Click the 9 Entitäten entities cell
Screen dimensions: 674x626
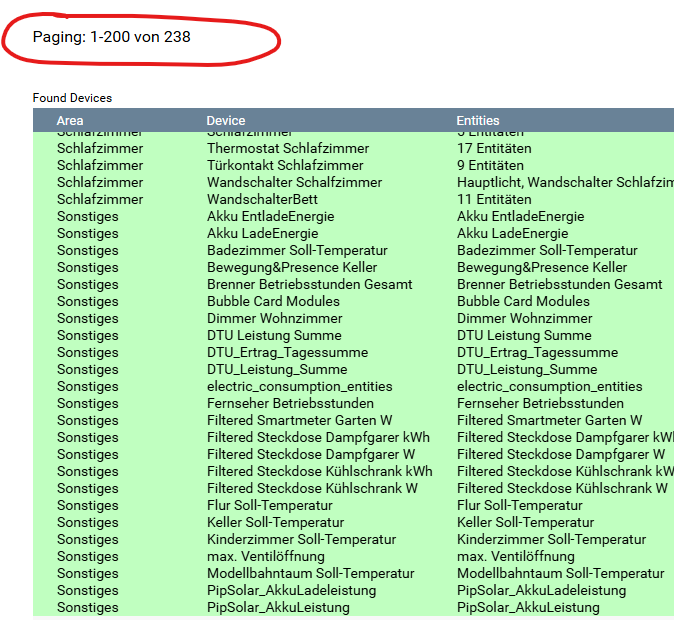tap(490, 165)
